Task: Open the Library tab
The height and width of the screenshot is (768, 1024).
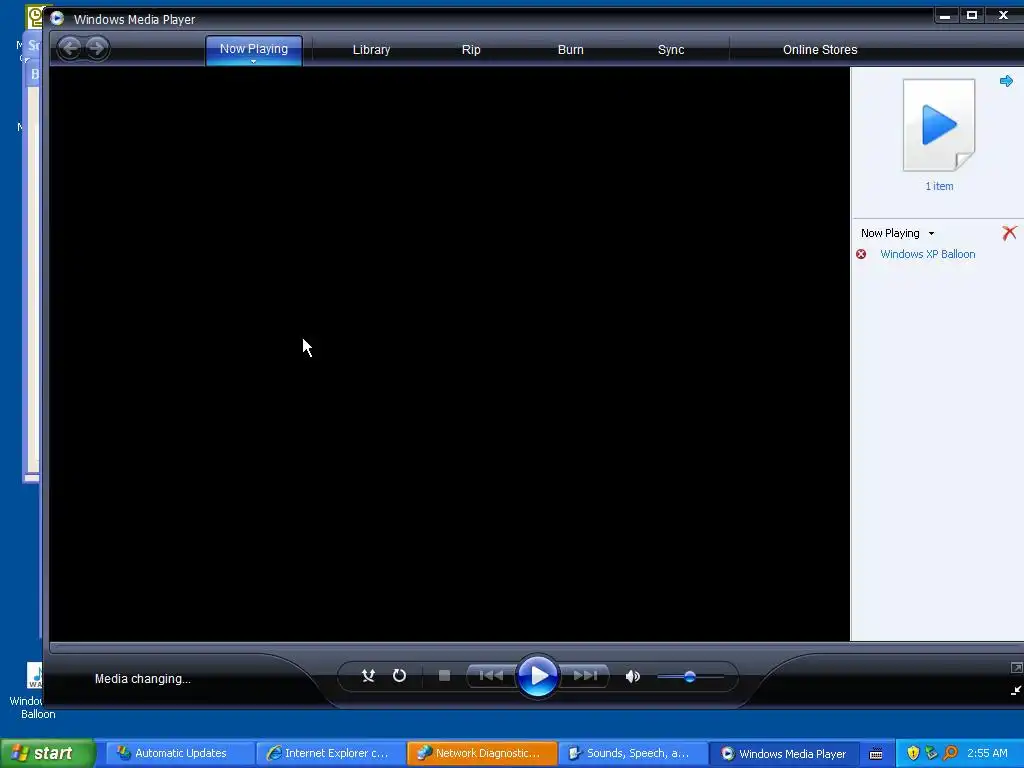Action: pyautogui.click(x=371, y=50)
